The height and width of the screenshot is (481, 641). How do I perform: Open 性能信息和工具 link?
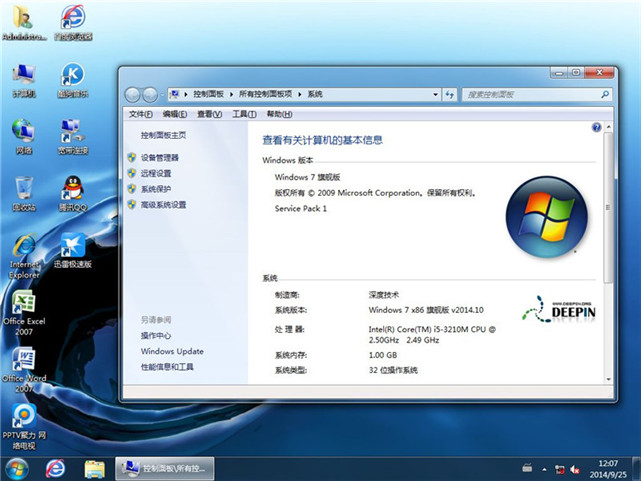click(x=167, y=367)
